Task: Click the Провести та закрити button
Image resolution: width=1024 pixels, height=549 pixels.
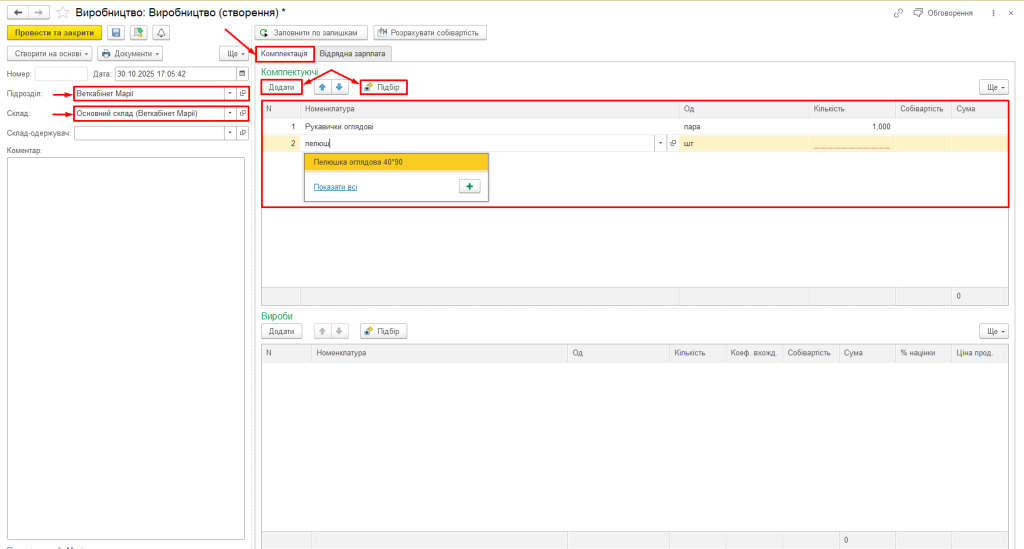Action: pos(55,32)
